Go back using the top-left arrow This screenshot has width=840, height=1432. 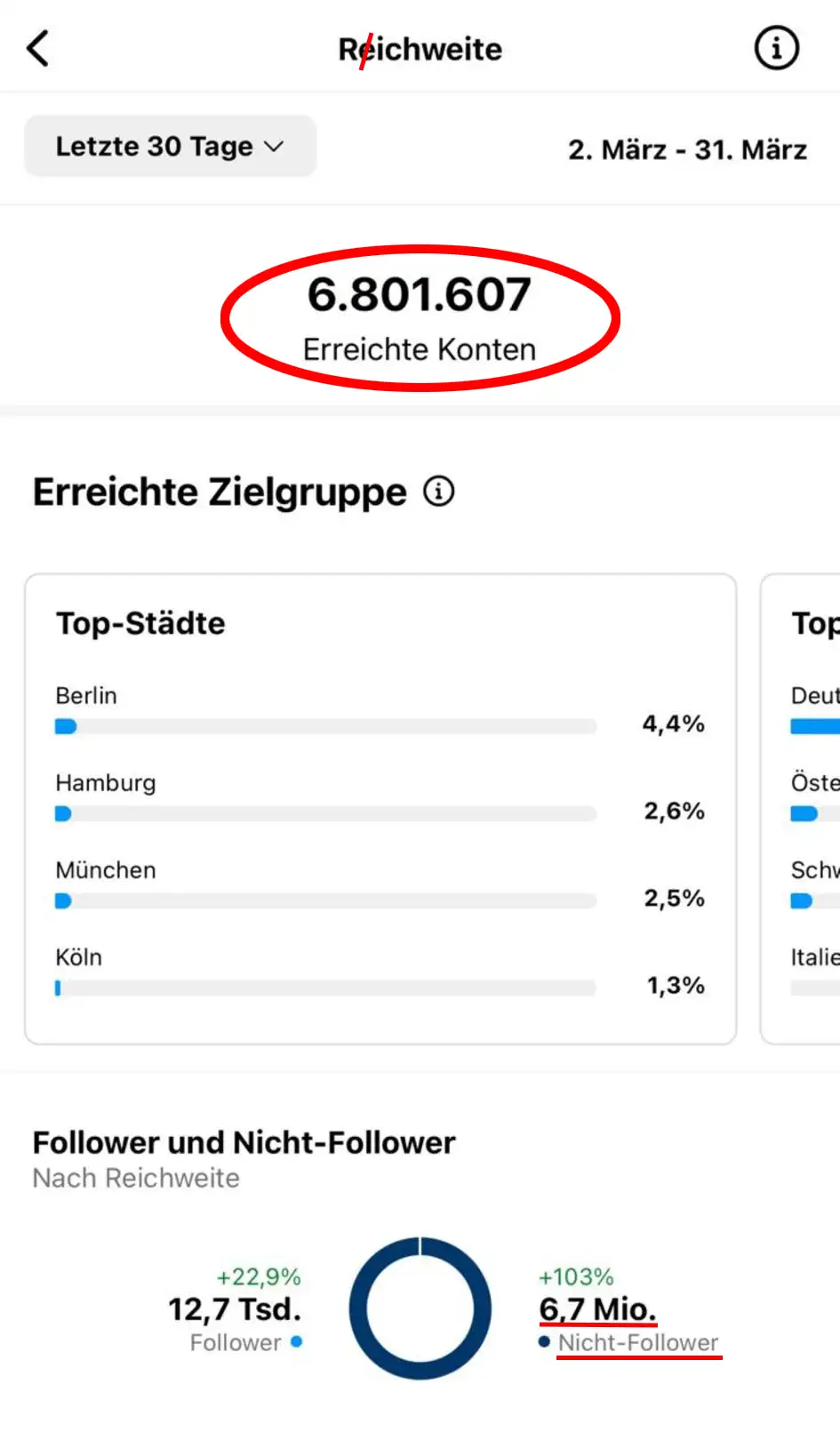(38, 48)
